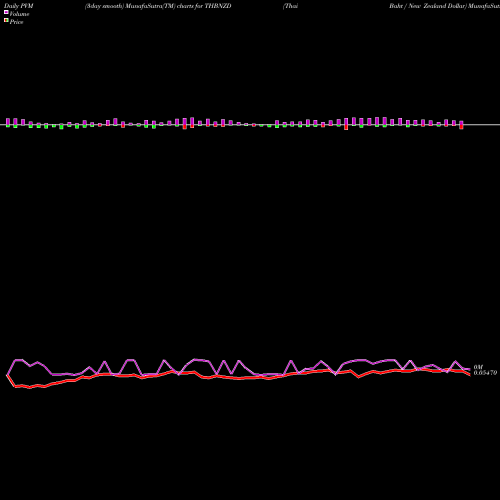This screenshot has width=500, height=500.
Task: Click the THBNZD chart title text
Action: point(158,6)
